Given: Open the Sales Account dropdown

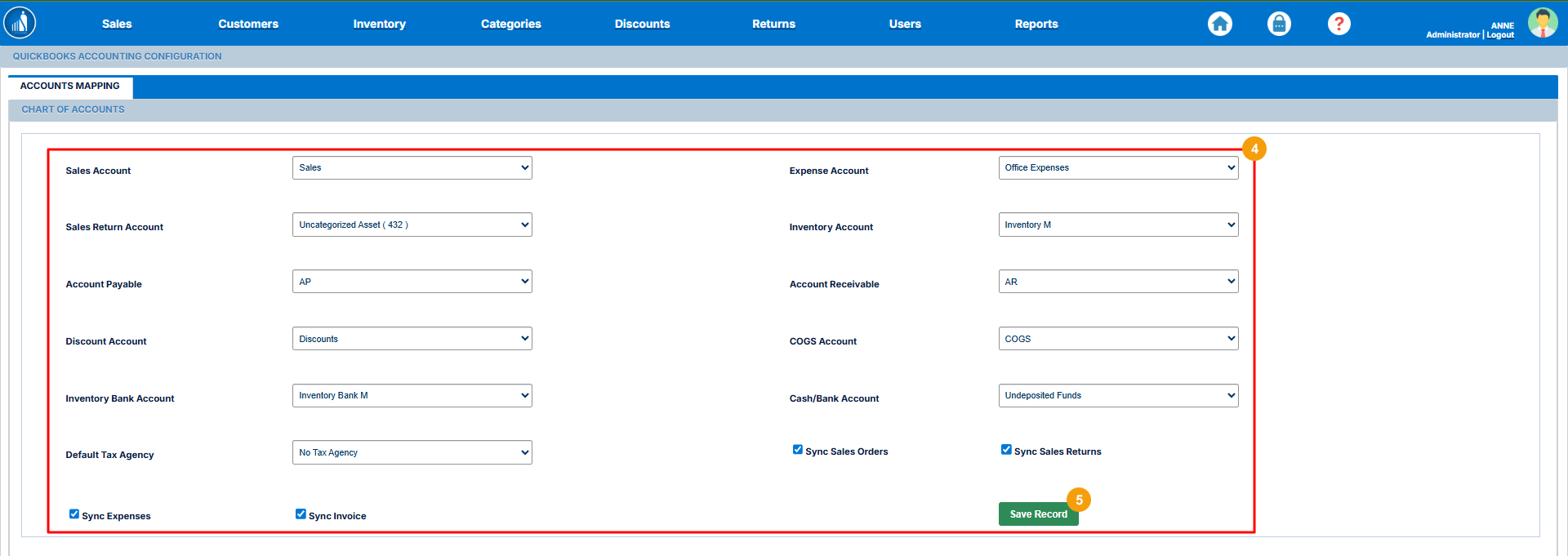Looking at the screenshot, I should (412, 168).
